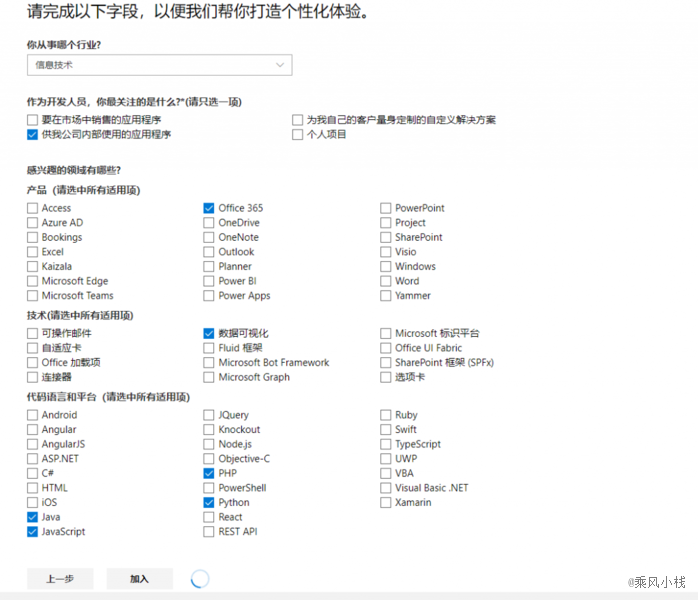Uncheck the PHP checkbox
The height and width of the screenshot is (600, 698).
[208, 473]
